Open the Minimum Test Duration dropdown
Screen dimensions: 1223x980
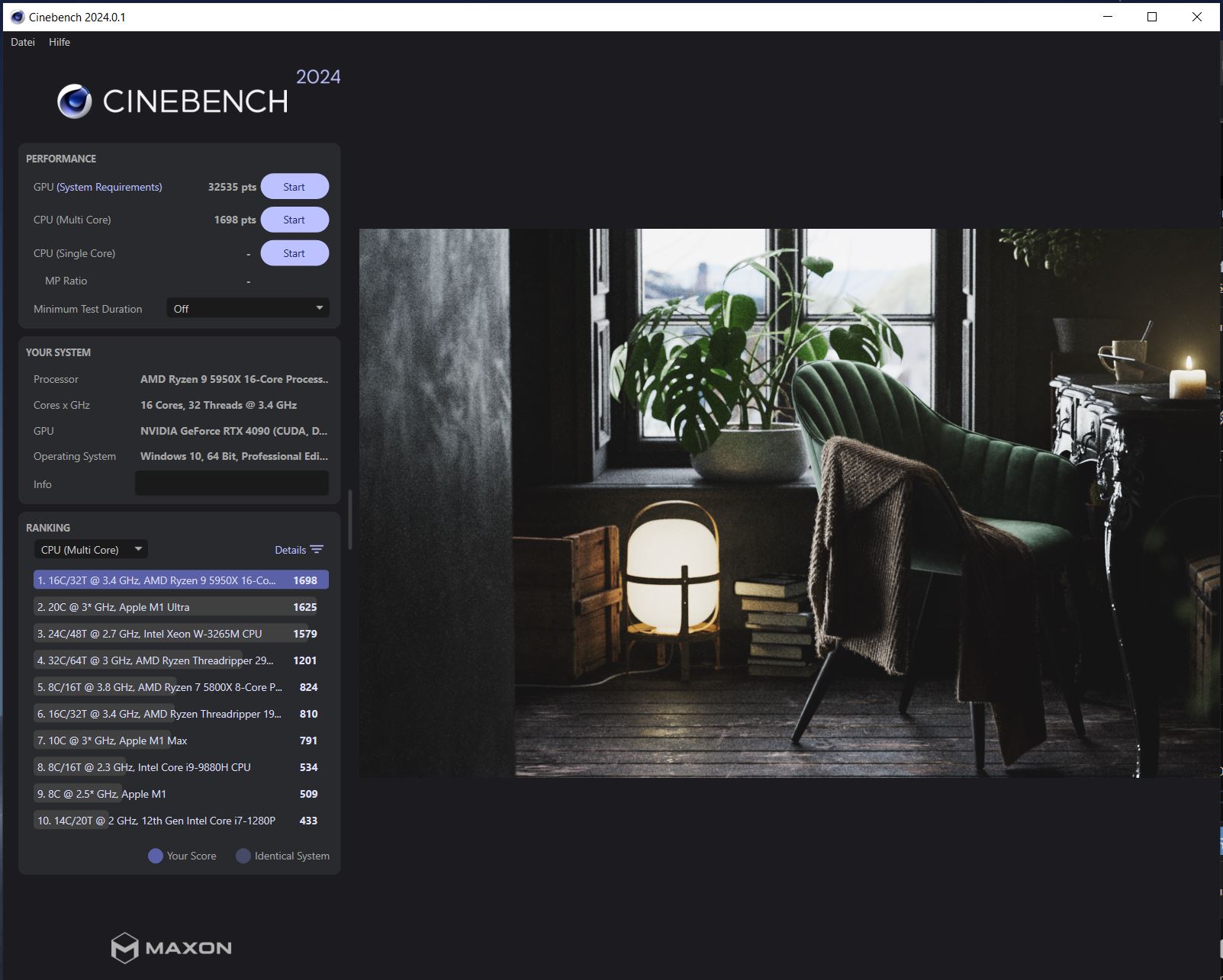coord(248,308)
